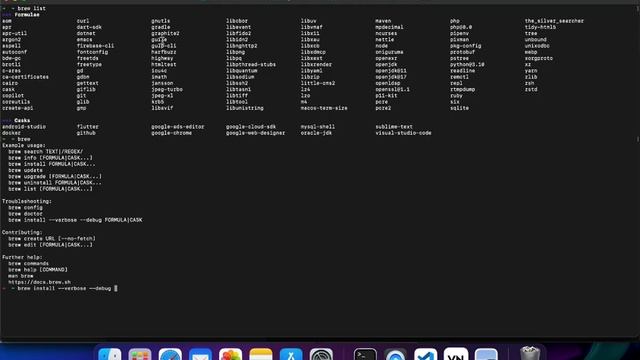Select 'ca-certificates' in the formulae list

[x=25, y=77]
